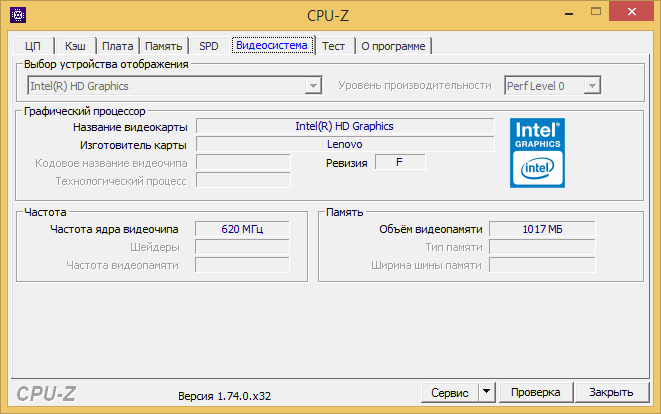Click the 620 МГц core frequency field
This screenshot has height=414, width=661.
(242, 229)
